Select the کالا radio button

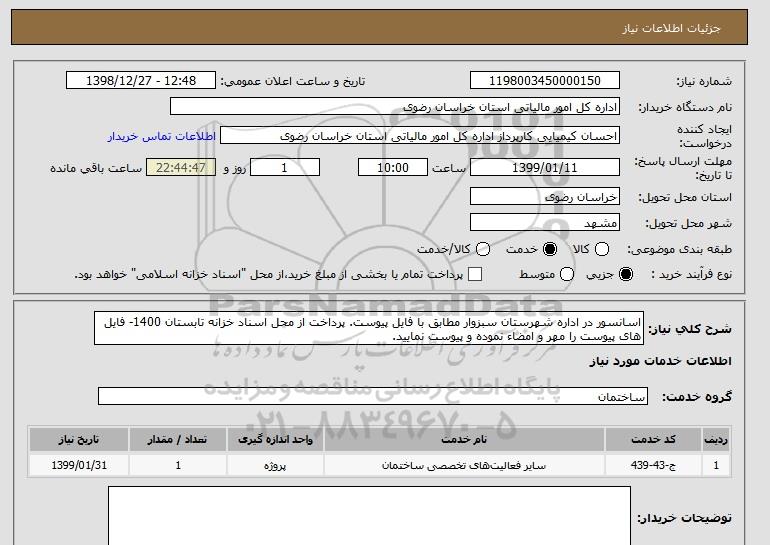point(602,249)
